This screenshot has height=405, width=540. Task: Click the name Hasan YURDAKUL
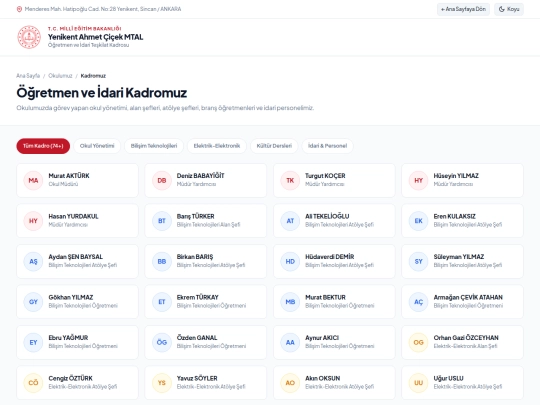tap(73, 216)
